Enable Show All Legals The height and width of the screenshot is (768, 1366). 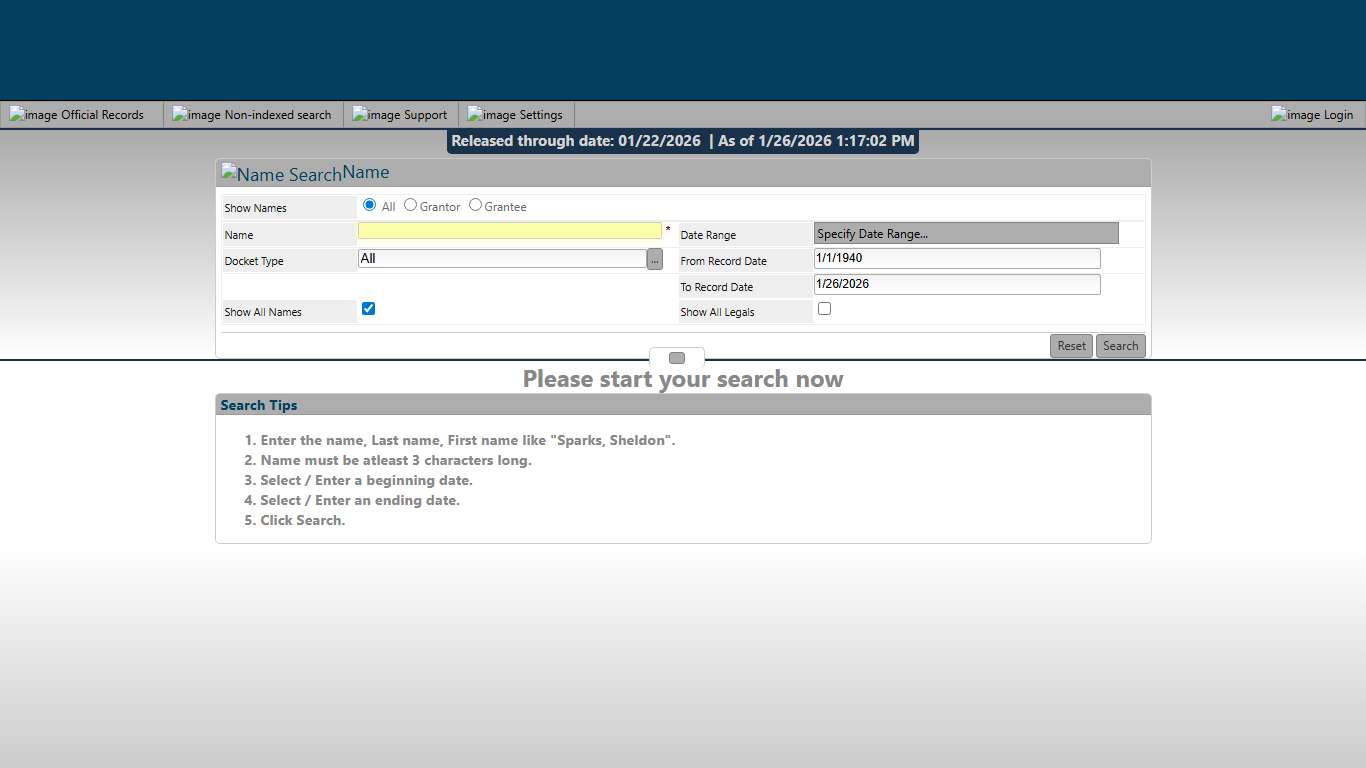tap(824, 308)
